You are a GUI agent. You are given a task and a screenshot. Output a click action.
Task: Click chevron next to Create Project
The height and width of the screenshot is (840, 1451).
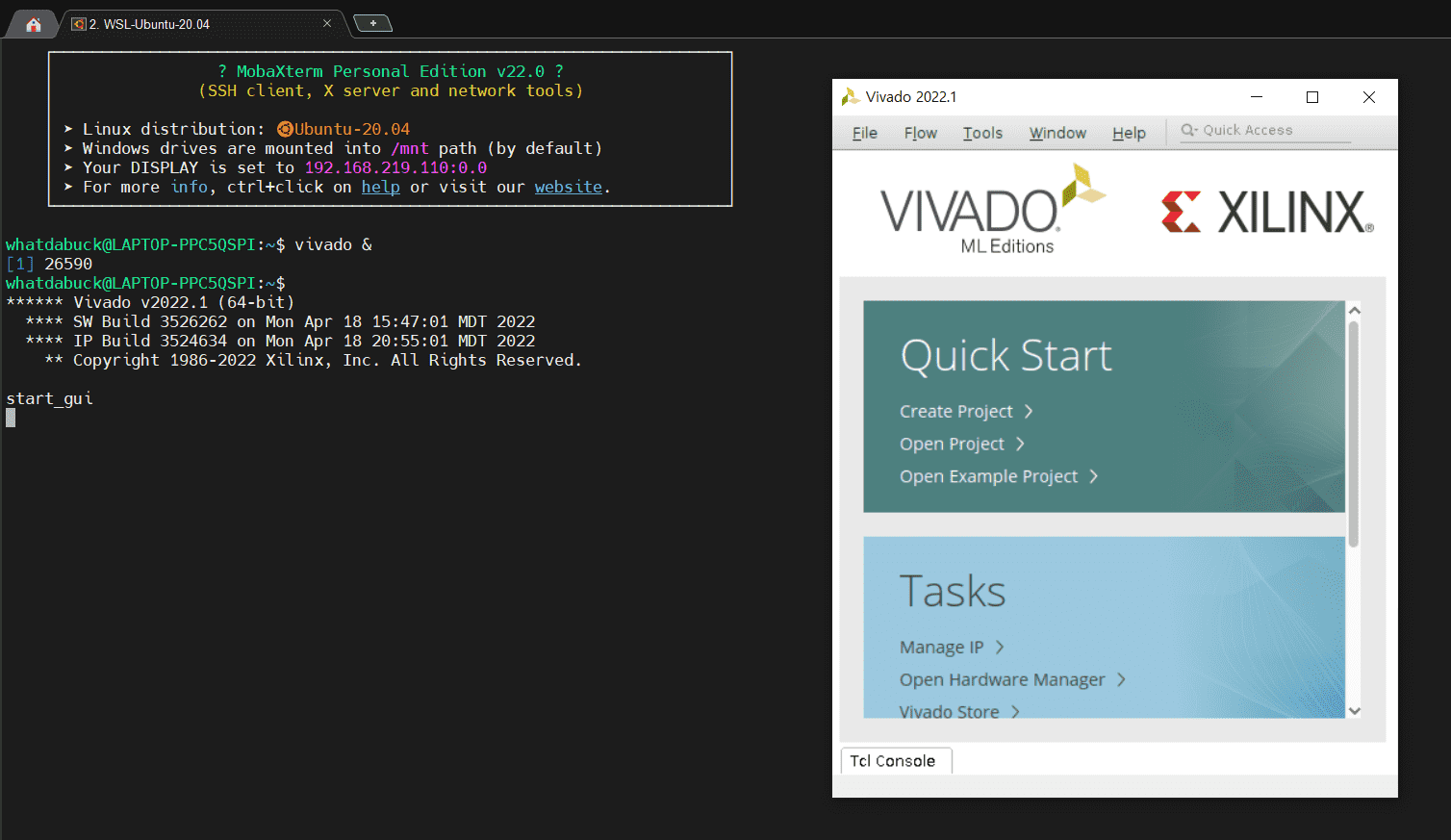[1029, 411]
